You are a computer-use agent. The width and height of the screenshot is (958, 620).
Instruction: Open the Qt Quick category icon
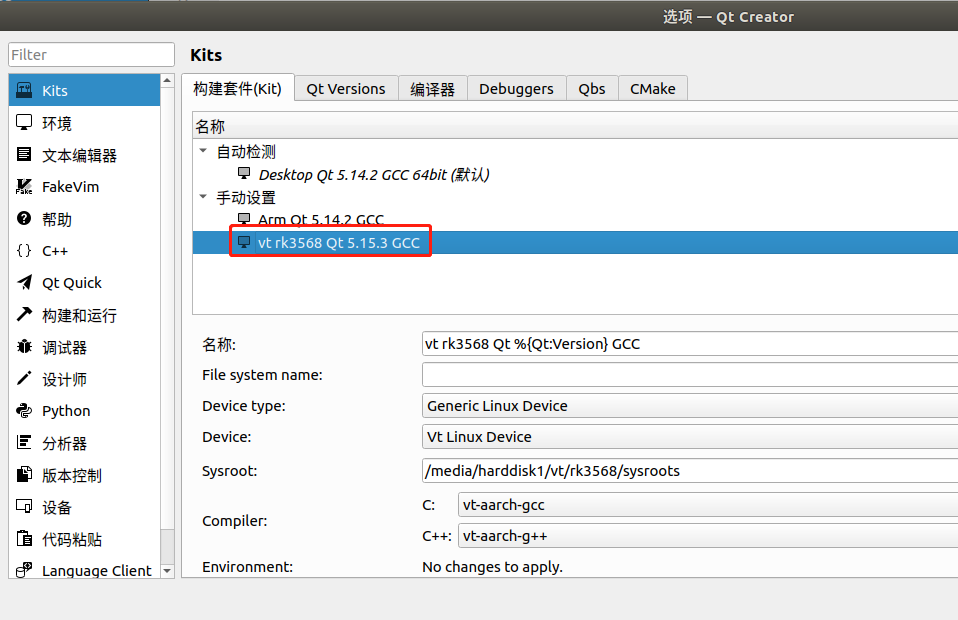point(25,283)
